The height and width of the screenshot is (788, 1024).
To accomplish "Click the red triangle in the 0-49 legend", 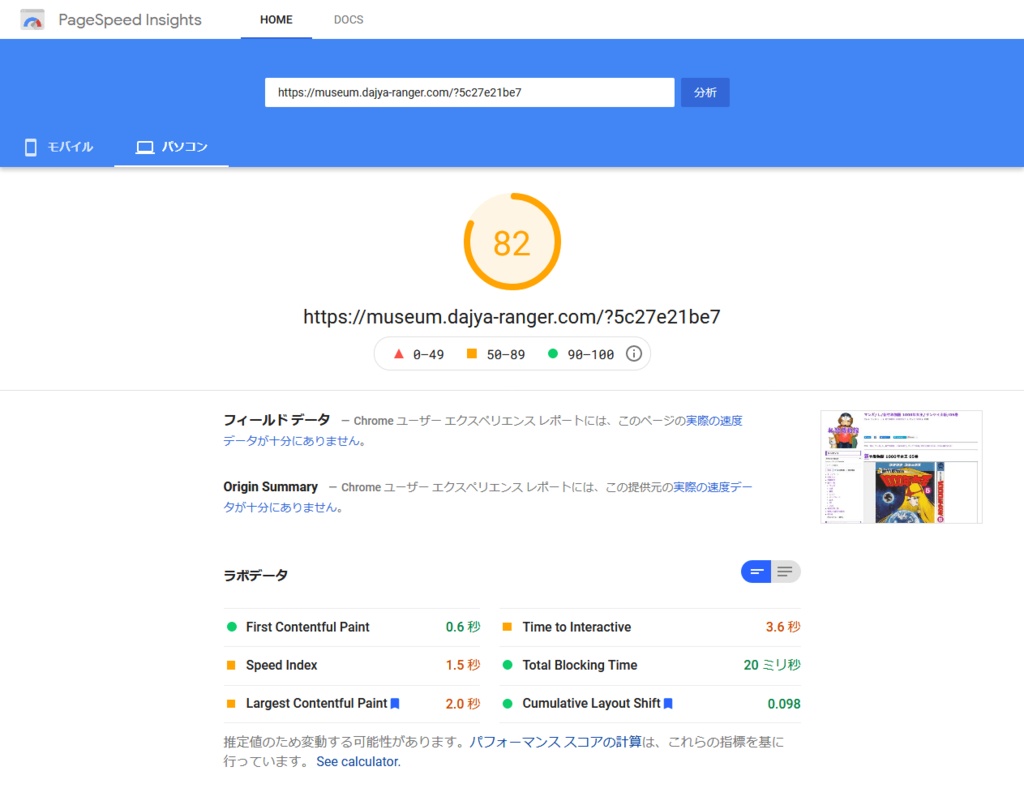I will point(399,353).
